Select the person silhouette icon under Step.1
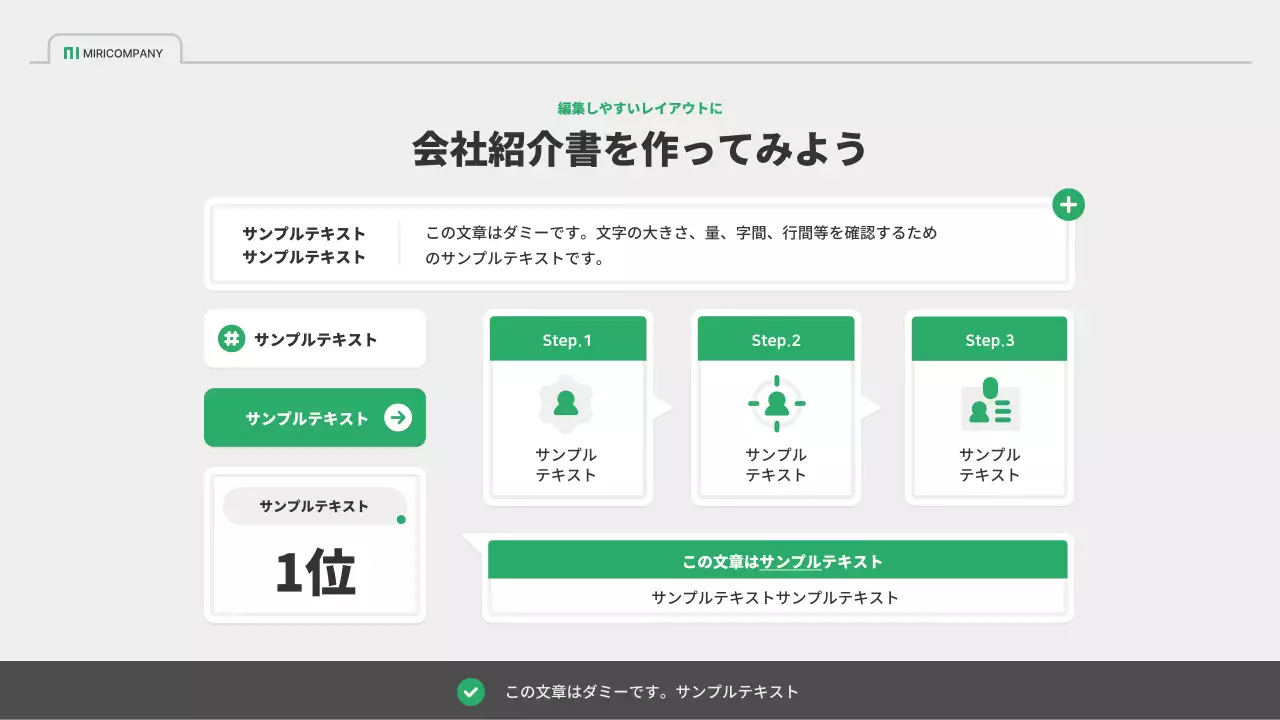1280x720 pixels. 566,401
